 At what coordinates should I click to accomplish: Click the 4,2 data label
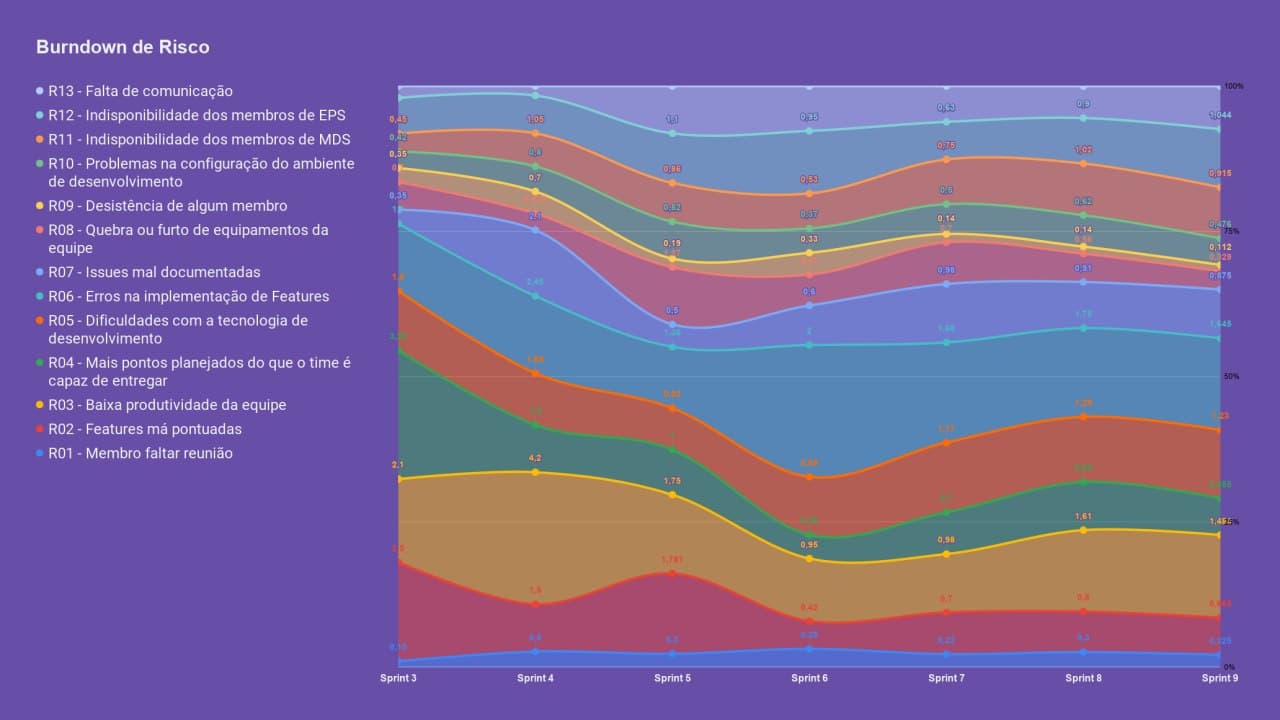pos(535,458)
